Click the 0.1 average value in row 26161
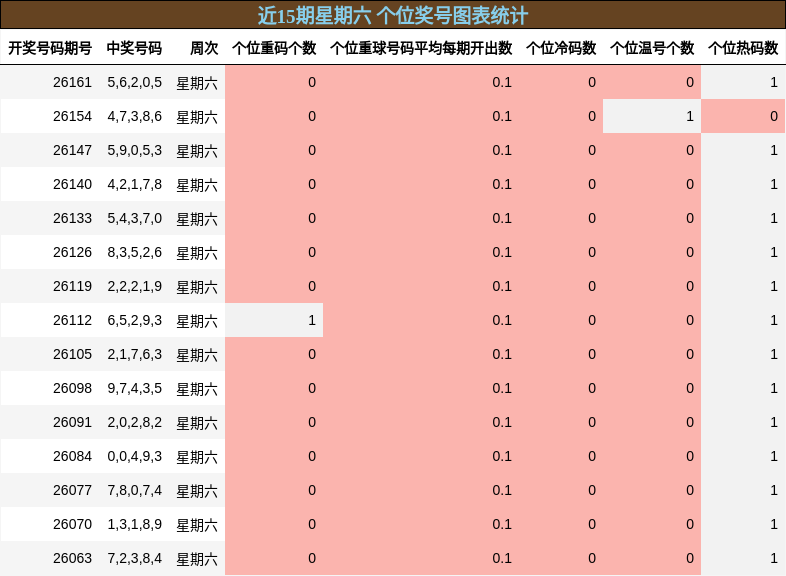 (x=502, y=82)
